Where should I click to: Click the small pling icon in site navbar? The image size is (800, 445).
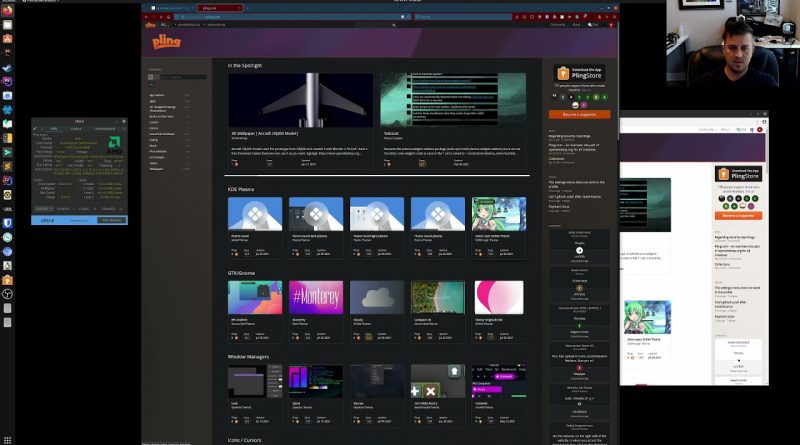151,24
